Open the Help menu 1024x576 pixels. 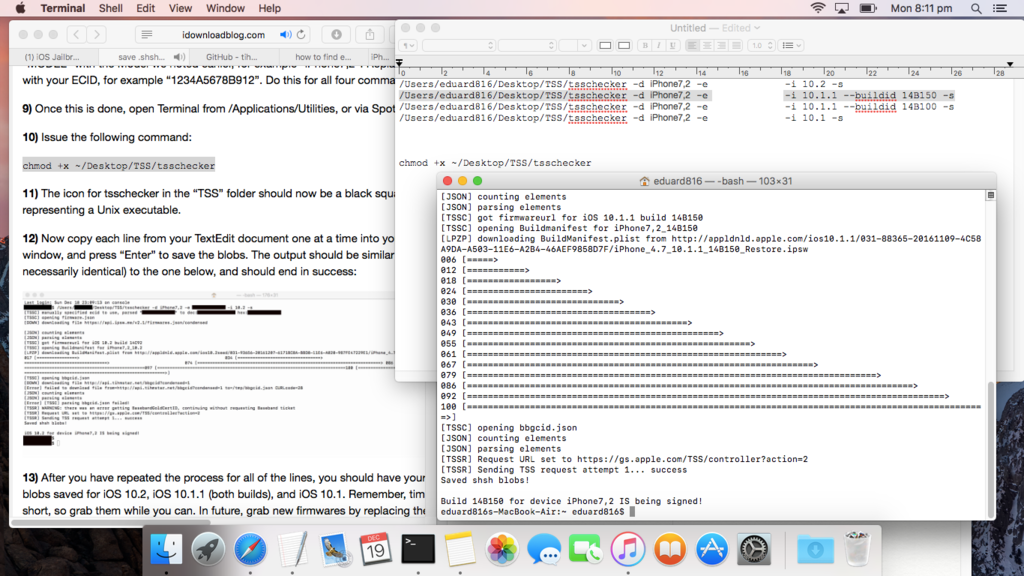pyautogui.click(x=269, y=8)
